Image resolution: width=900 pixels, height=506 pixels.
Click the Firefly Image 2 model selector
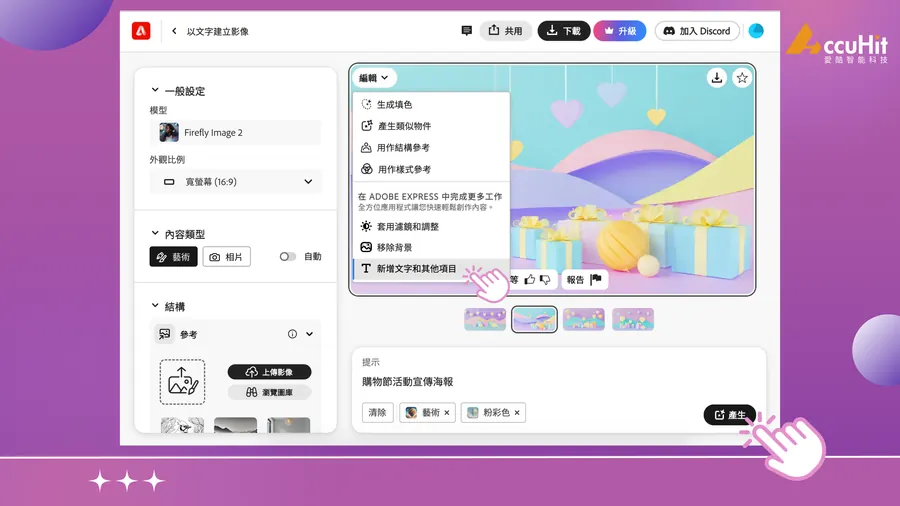pos(235,133)
